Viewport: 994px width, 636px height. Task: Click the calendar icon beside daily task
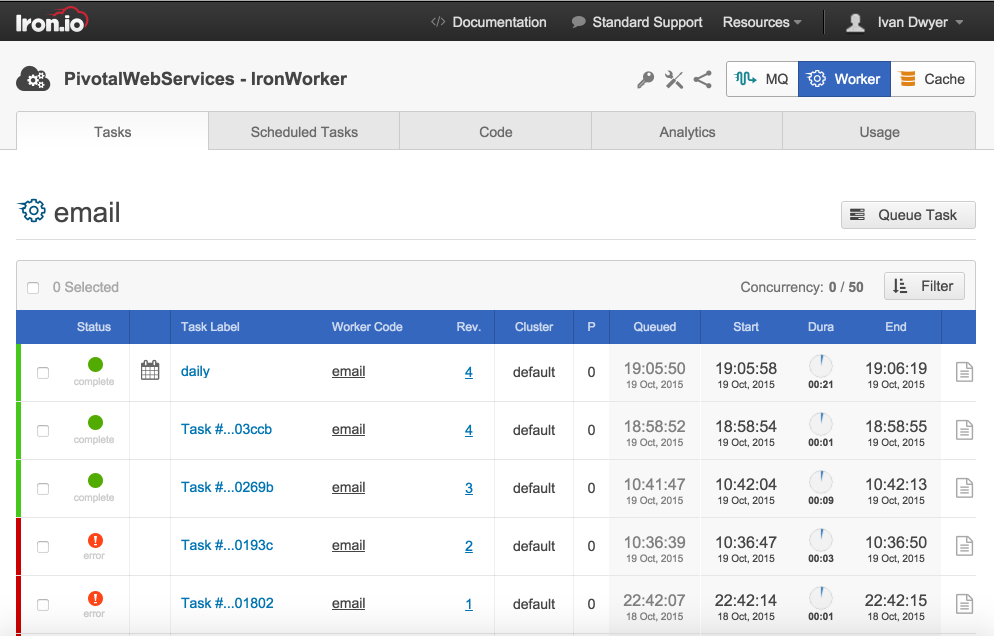[150, 370]
